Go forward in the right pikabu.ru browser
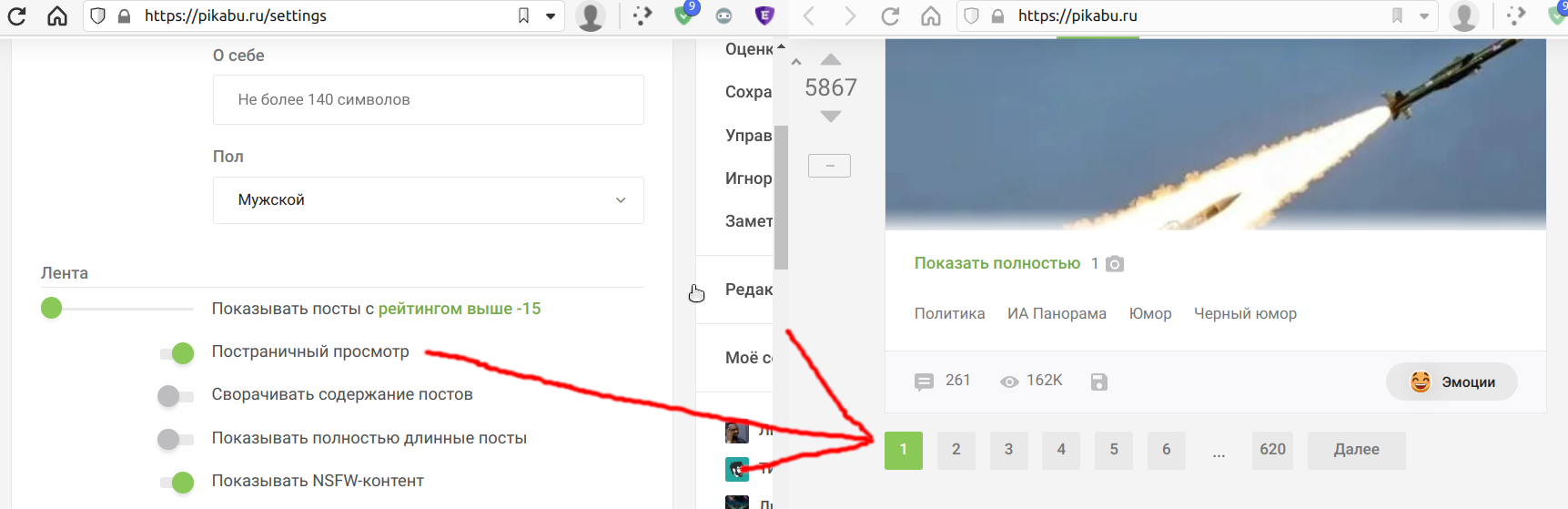 pyautogui.click(x=849, y=15)
